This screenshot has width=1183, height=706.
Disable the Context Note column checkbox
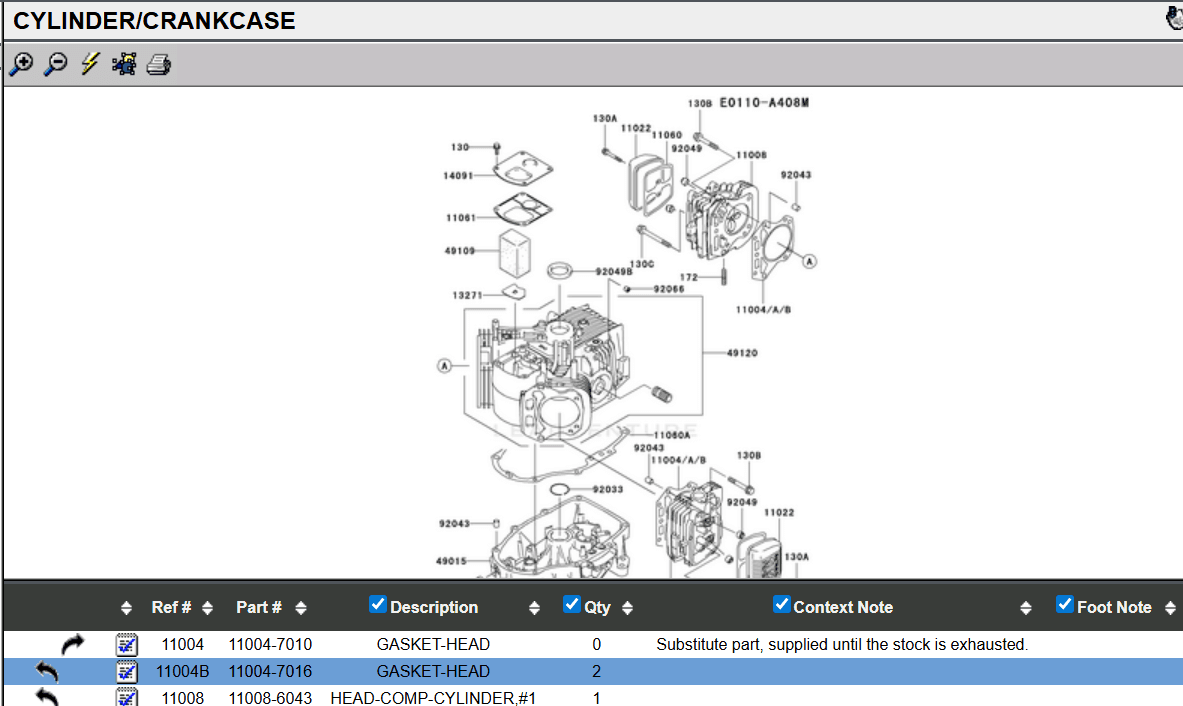click(782, 604)
